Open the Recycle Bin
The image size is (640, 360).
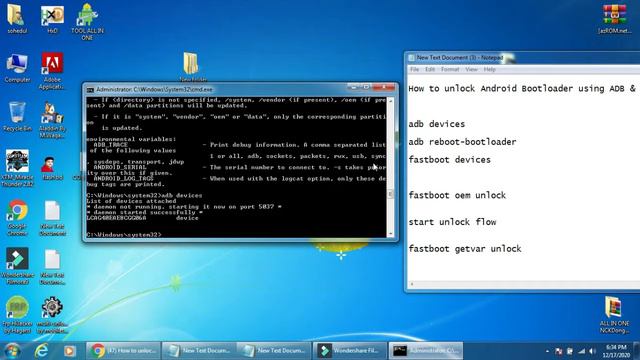pos(17,116)
